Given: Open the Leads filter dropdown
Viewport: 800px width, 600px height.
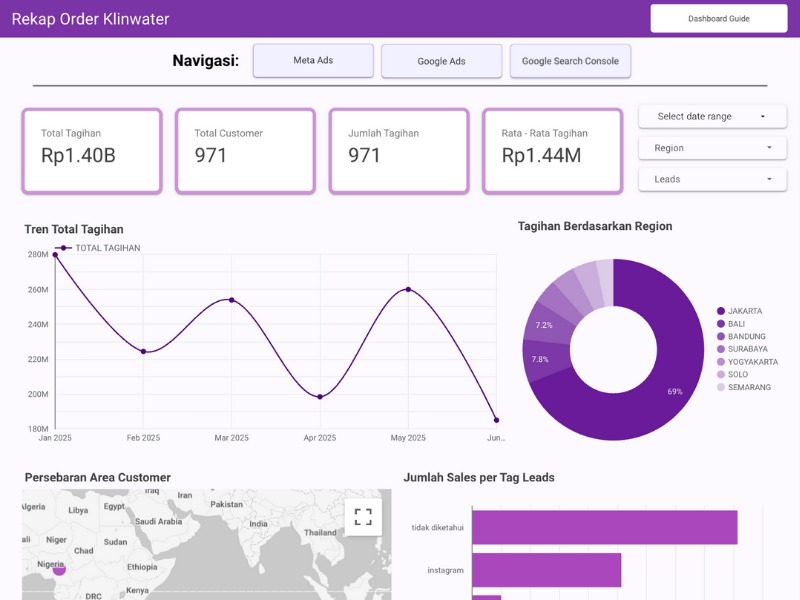Looking at the screenshot, I should [x=712, y=180].
